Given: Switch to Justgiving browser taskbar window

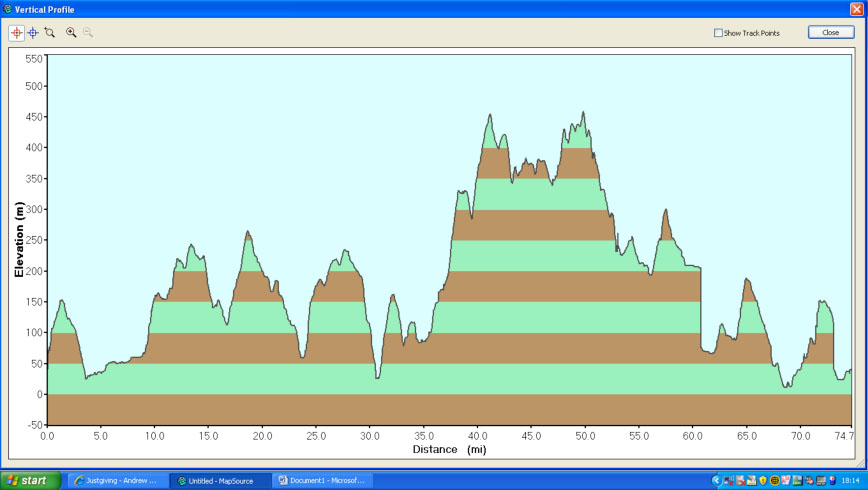Looking at the screenshot, I should [x=117, y=481].
